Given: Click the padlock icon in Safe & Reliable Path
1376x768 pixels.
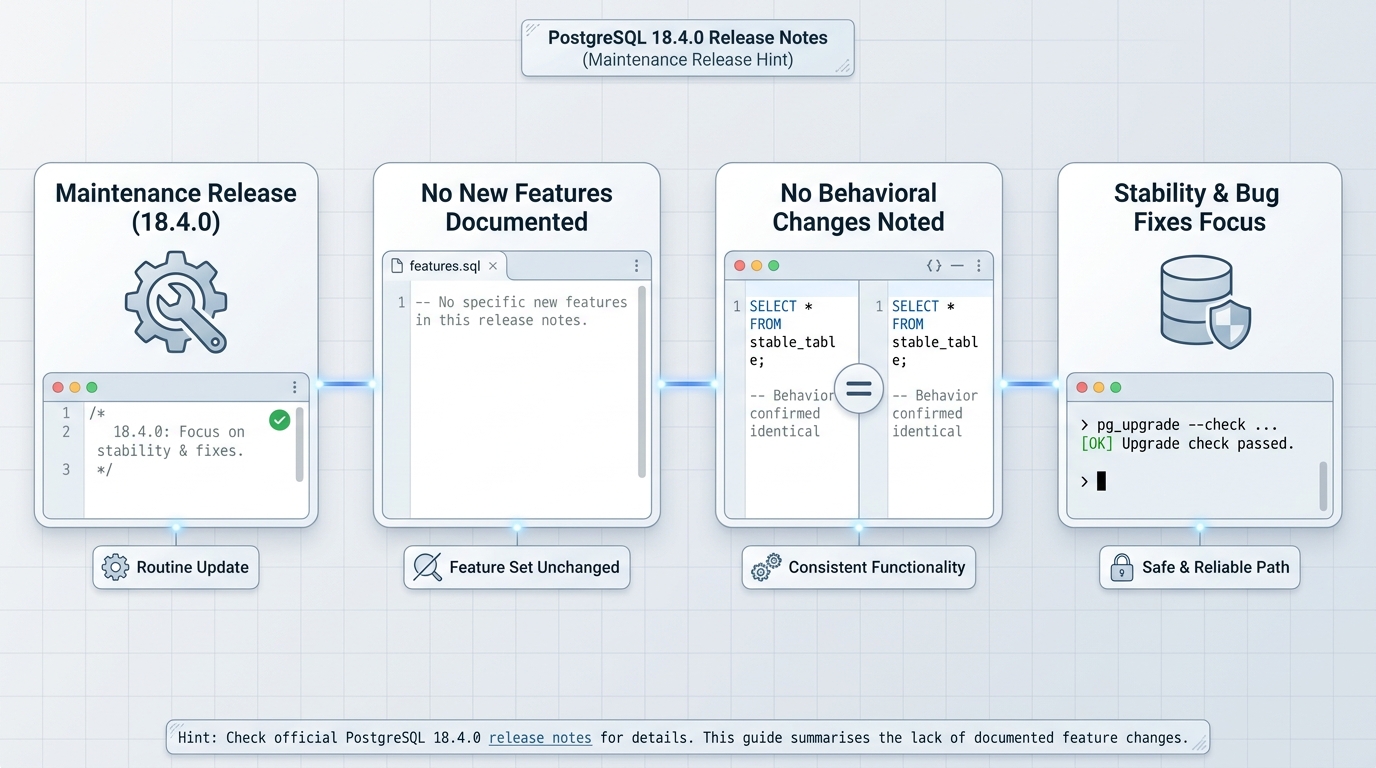Looking at the screenshot, I should click(1121, 567).
